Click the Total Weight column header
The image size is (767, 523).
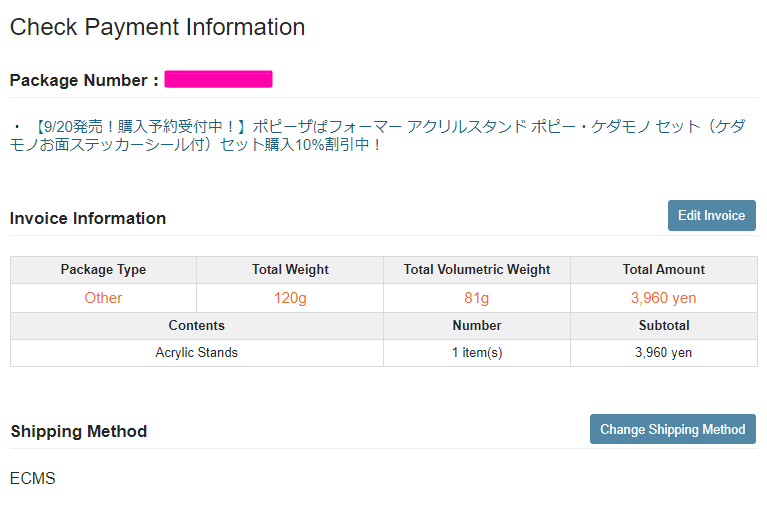click(290, 270)
